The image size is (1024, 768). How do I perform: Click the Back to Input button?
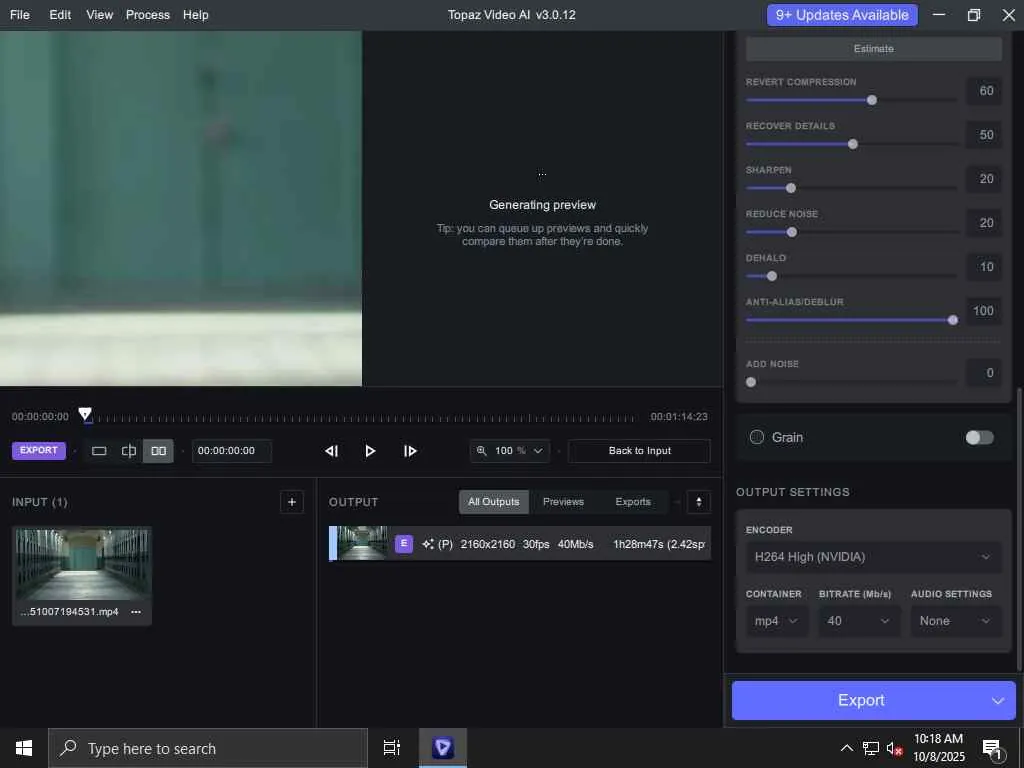[639, 451]
